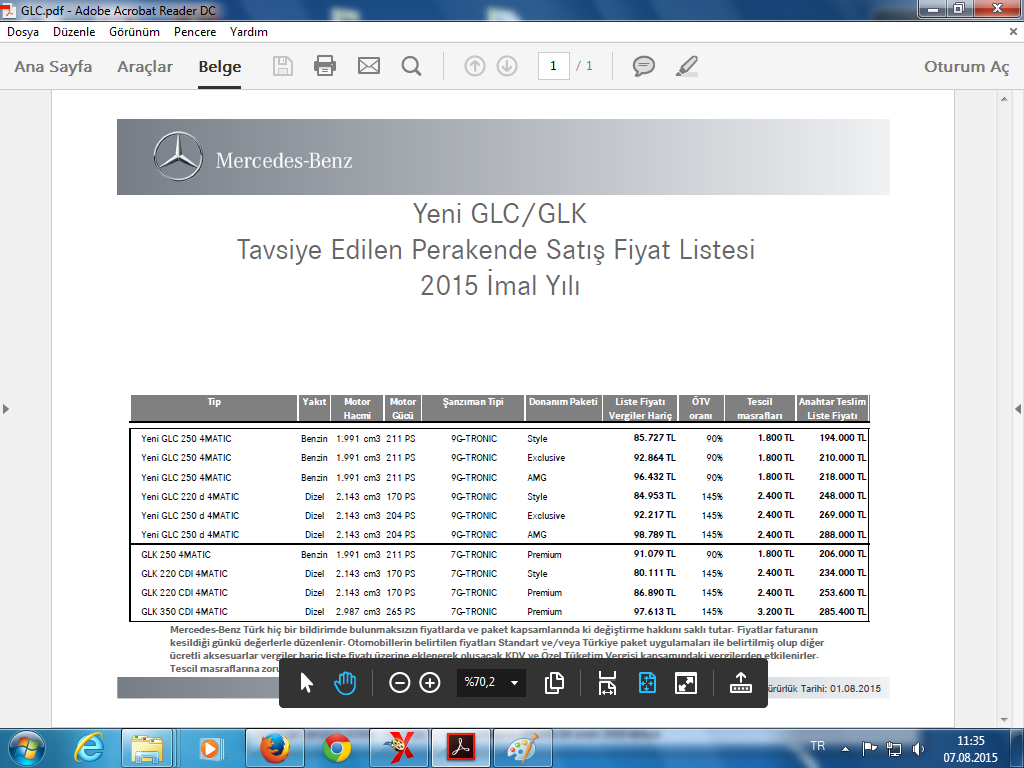Click the page number input field

click(553, 66)
